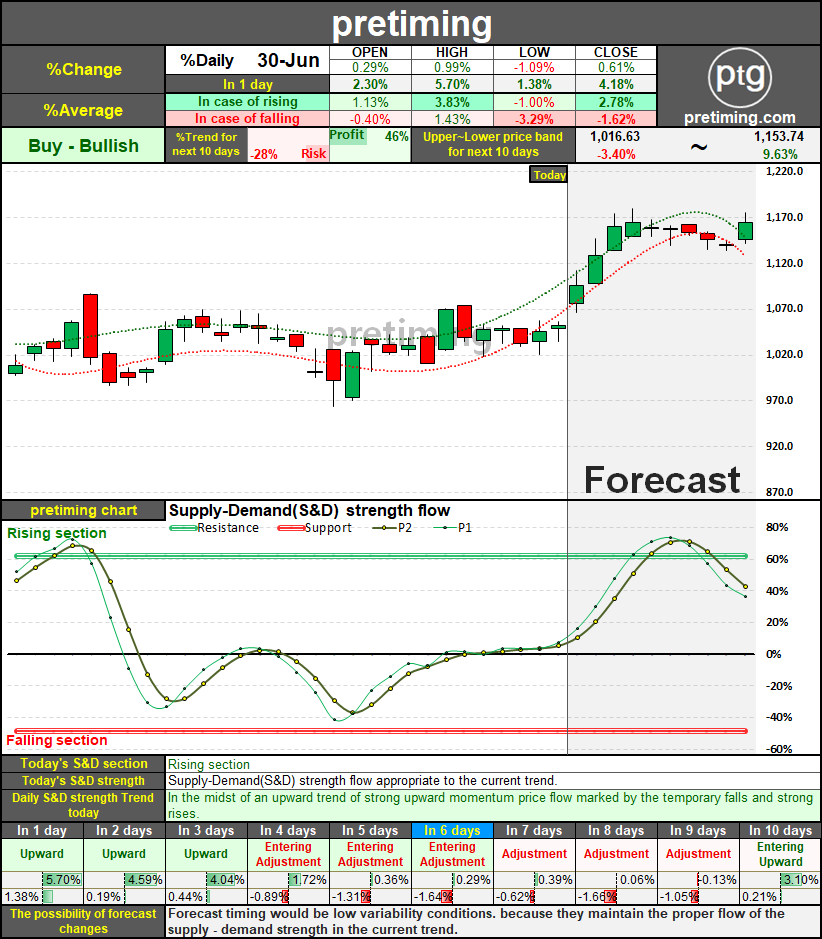Click the Support legend swatch

(x=291, y=528)
